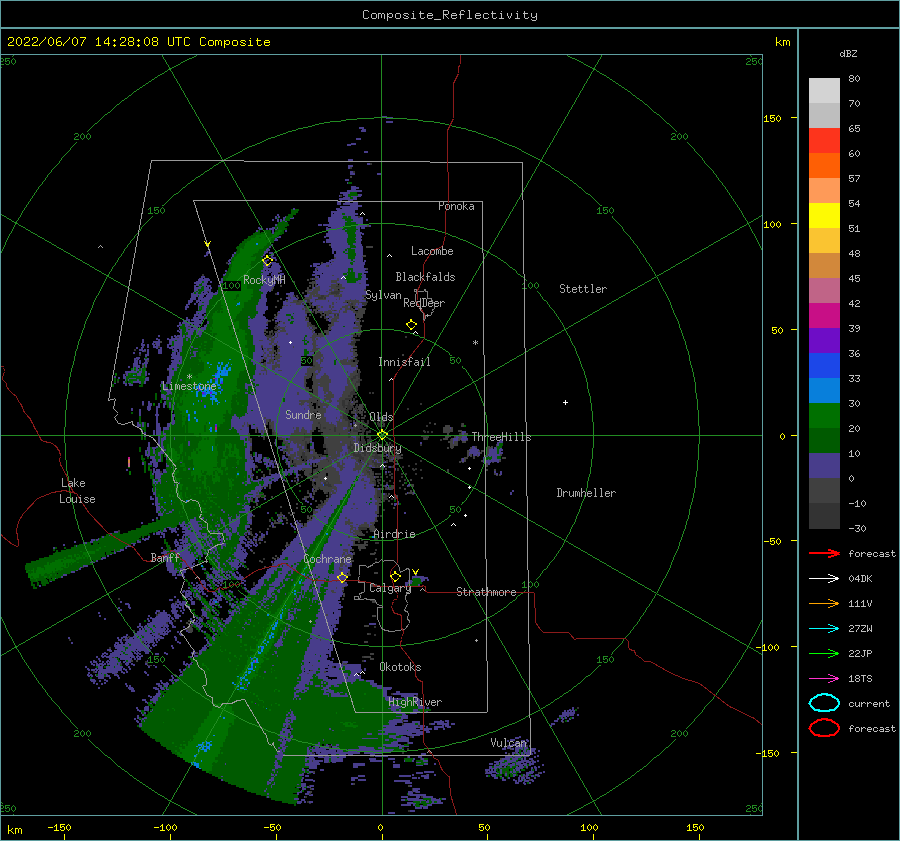The image size is (900, 841).
Task: Select the yellow 54 dBZ swatch
Action: coord(824,215)
